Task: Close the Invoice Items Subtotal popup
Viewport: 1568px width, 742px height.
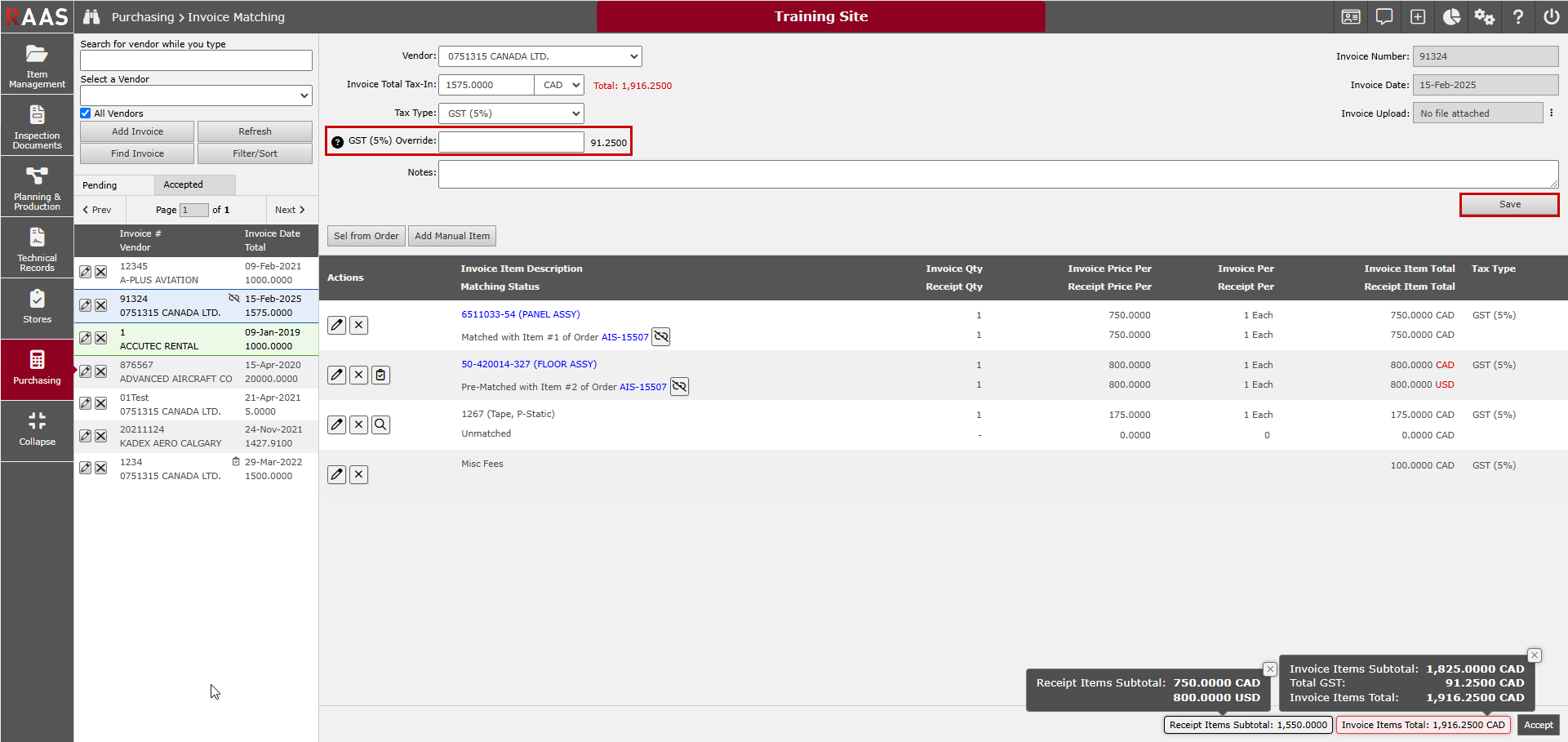Action: tap(1535, 655)
